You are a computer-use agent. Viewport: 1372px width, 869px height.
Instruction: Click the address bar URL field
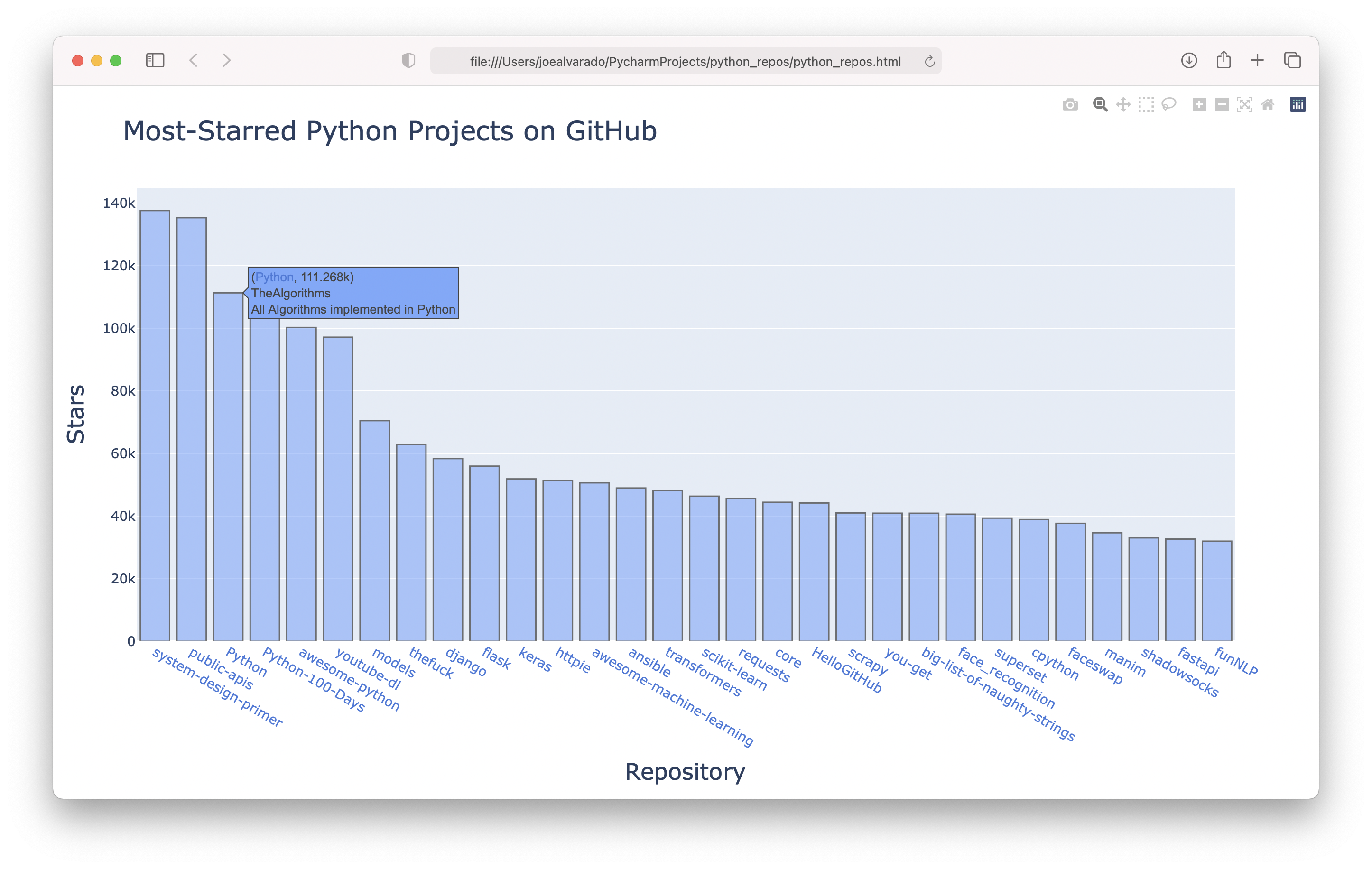click(684, 61)
